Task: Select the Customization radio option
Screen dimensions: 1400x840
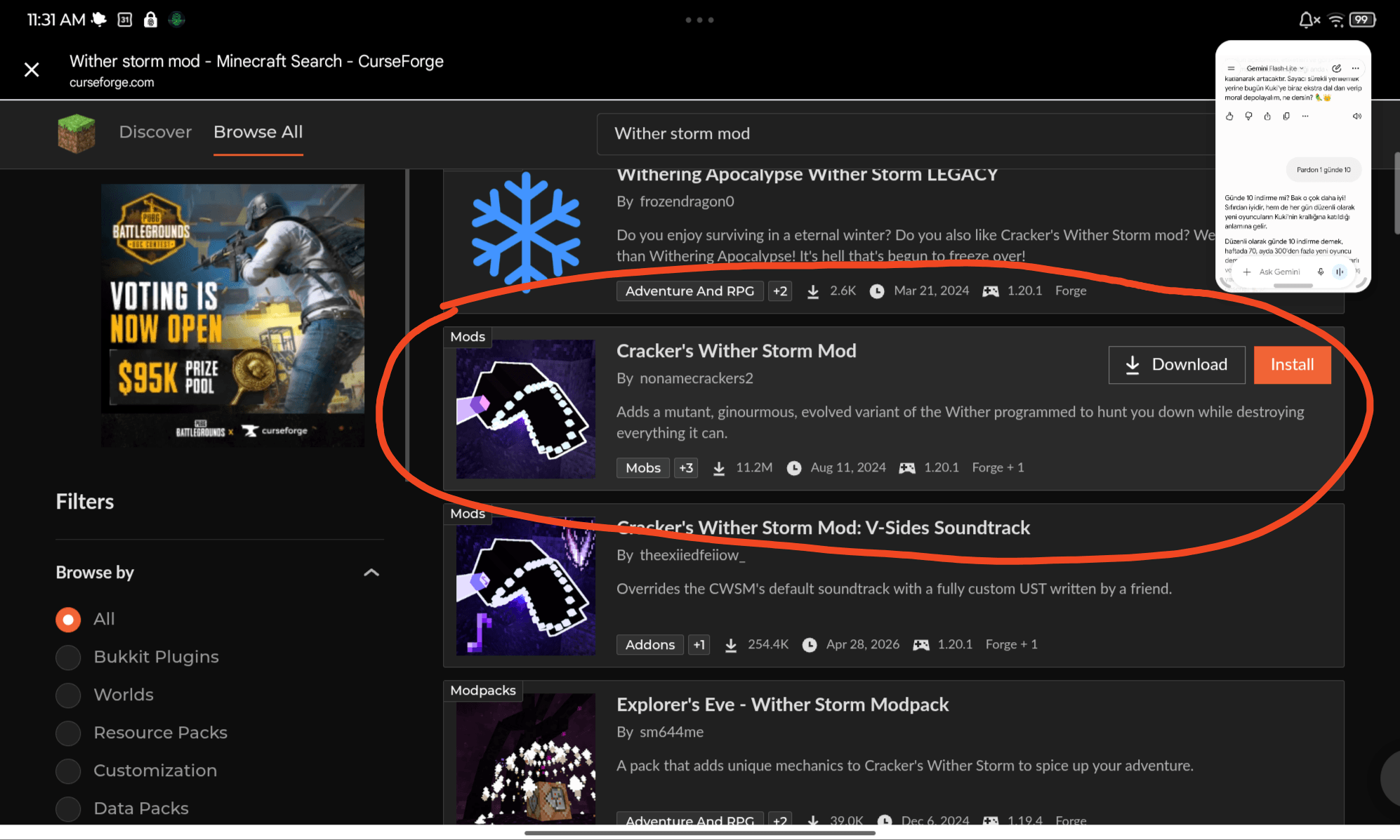Action: coord(68,771)
